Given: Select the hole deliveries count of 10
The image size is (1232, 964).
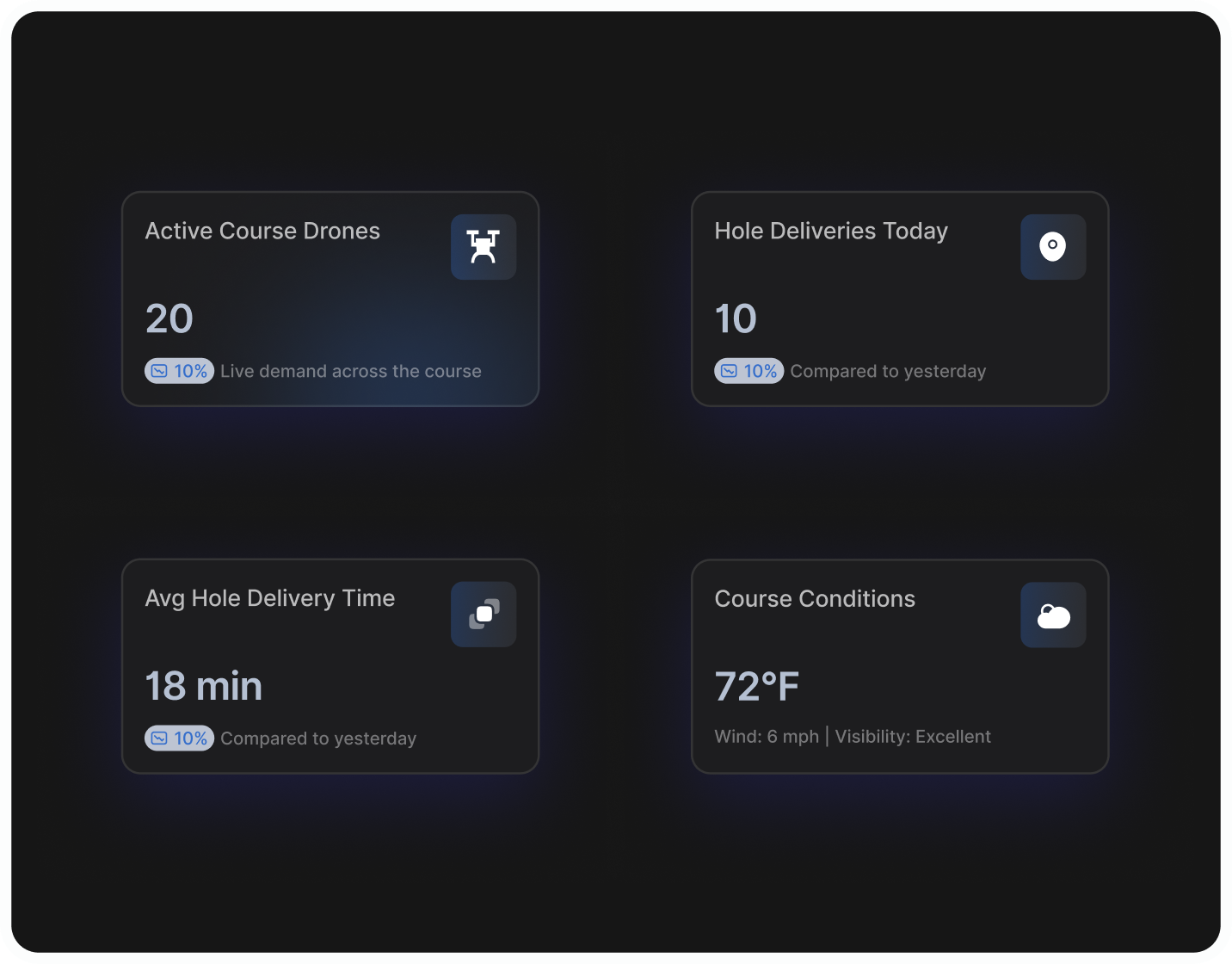Looking at the screenshot, I should pos(736,319).
